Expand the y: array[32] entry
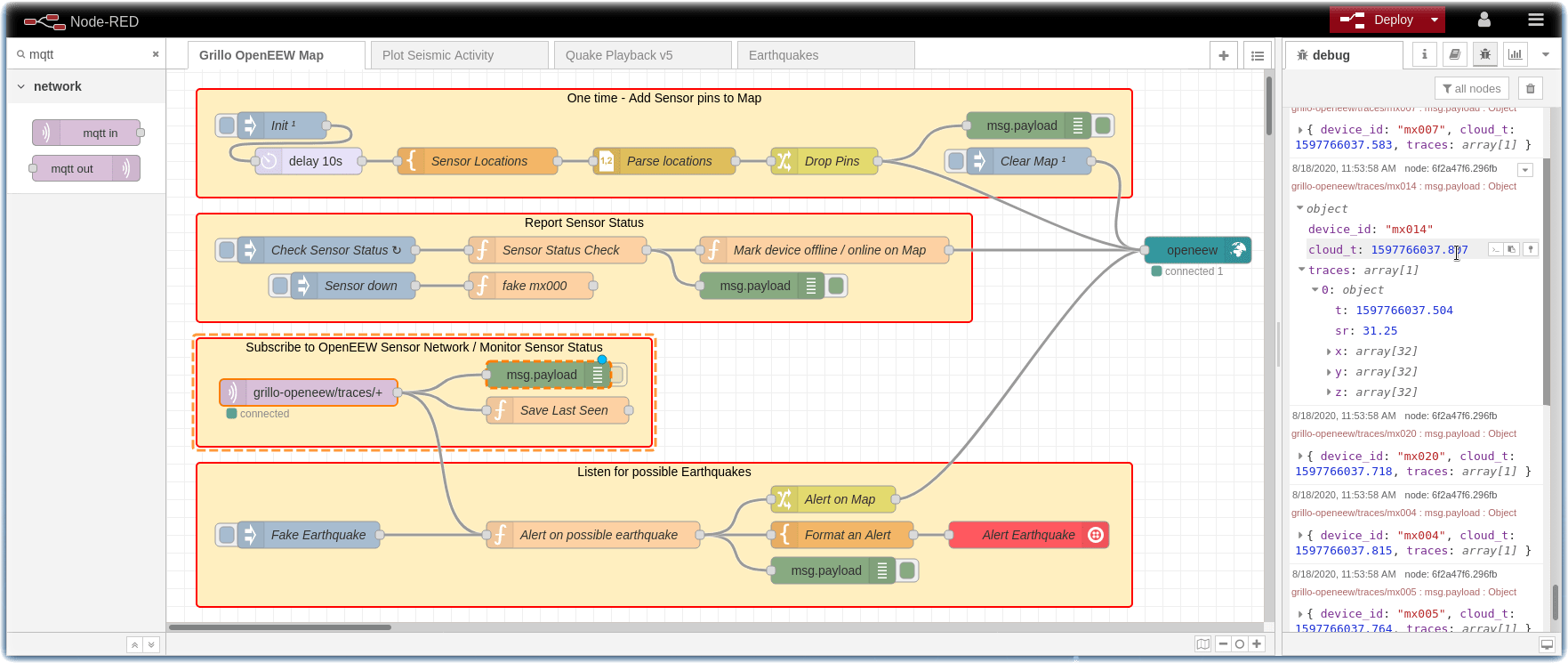Image resolution: width=1568 pixels, height=663 pixels. (x=1329, y=372)
